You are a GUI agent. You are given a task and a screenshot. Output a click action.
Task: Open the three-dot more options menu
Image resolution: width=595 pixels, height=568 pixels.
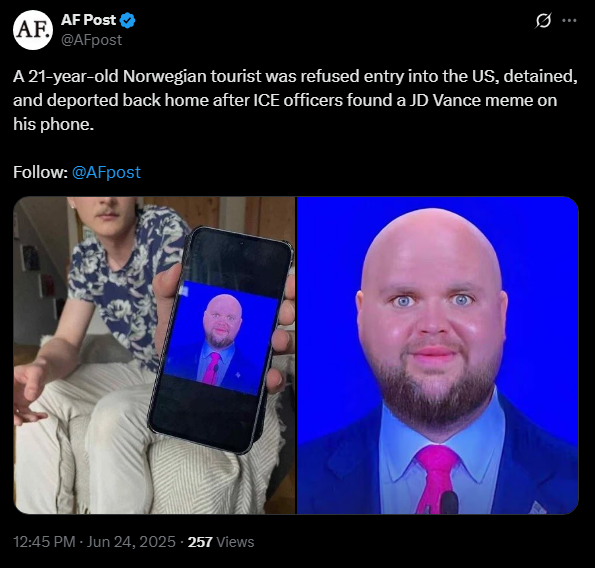pos(569,20)
